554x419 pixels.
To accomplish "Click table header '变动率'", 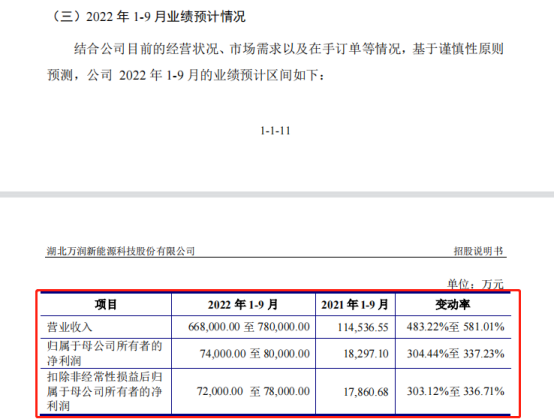I will coord(453,305).
